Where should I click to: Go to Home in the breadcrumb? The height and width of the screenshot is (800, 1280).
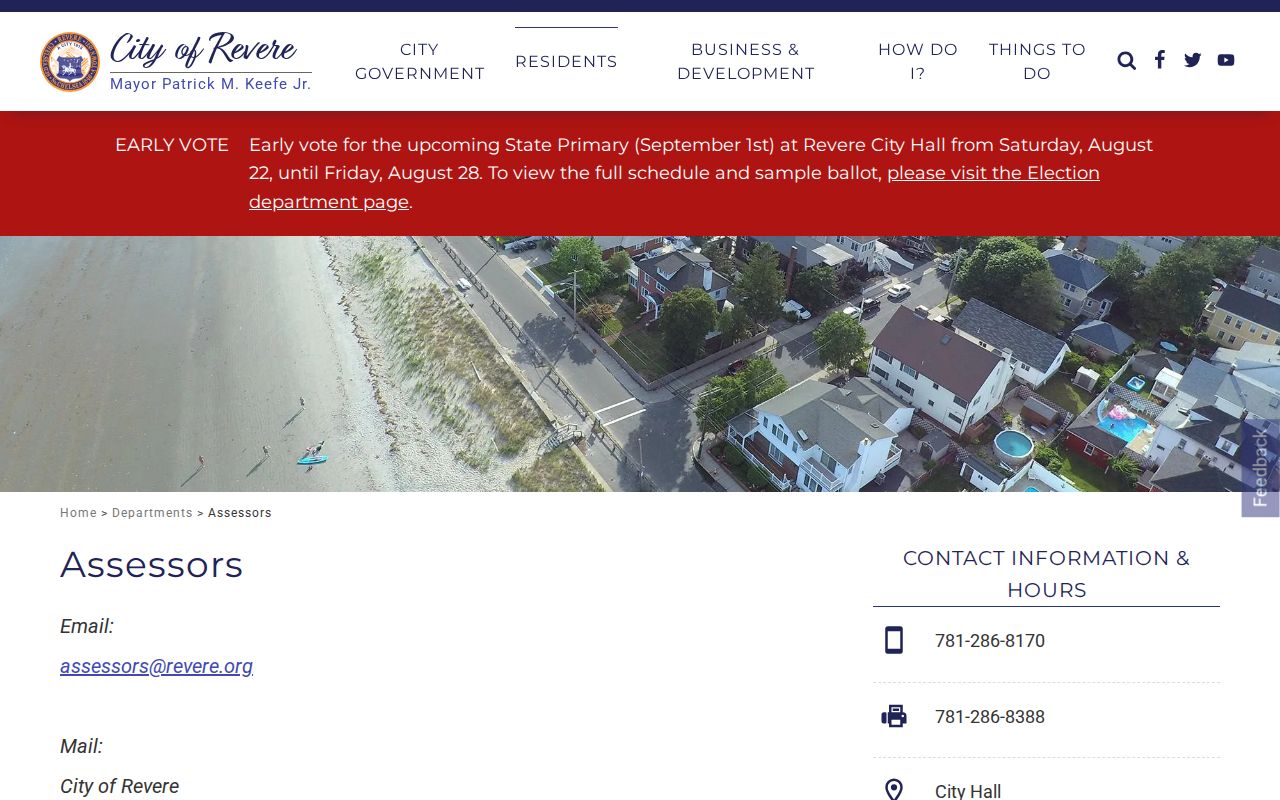[78, 513]
